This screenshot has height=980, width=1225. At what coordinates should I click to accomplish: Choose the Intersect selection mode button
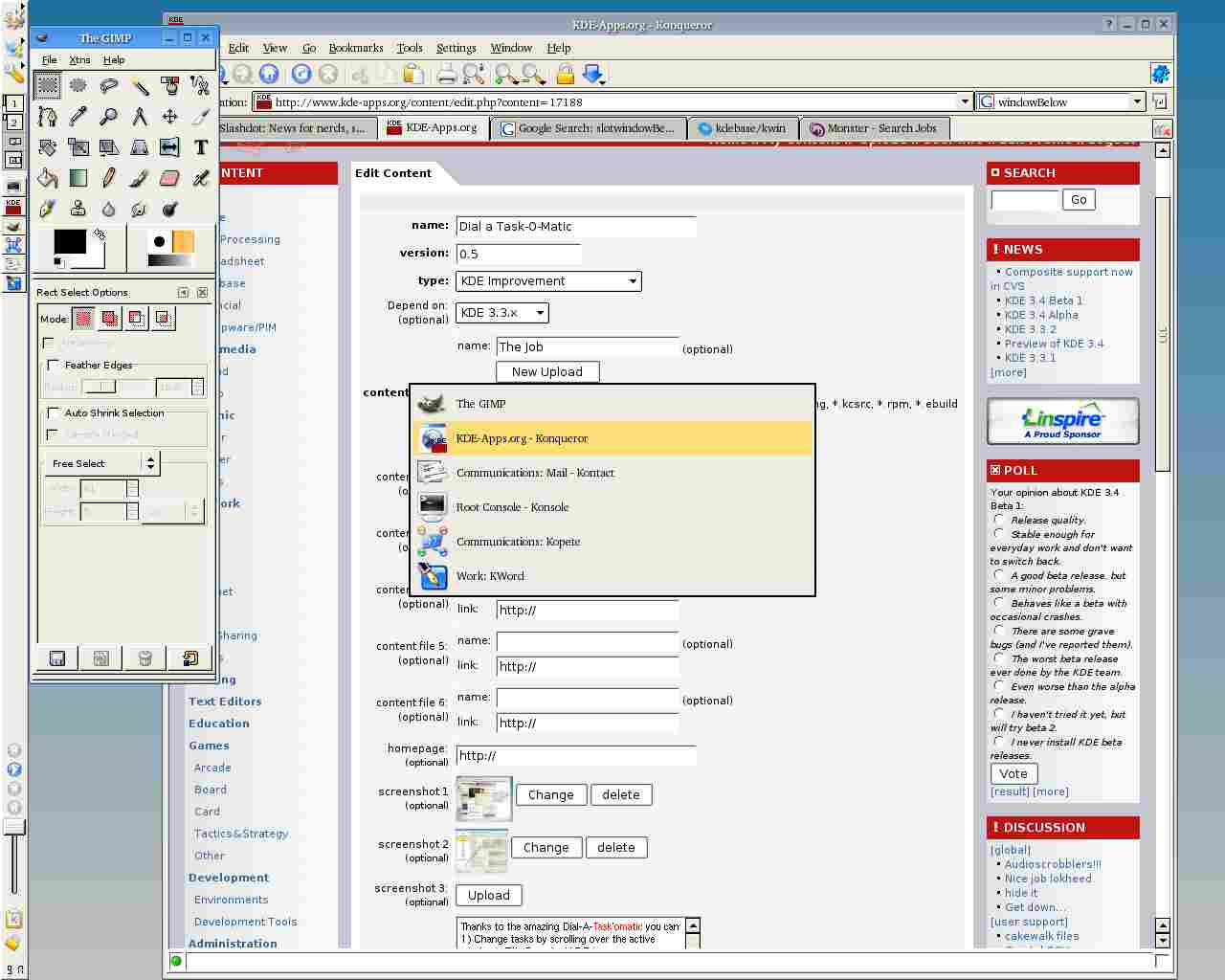pos(165,319)
